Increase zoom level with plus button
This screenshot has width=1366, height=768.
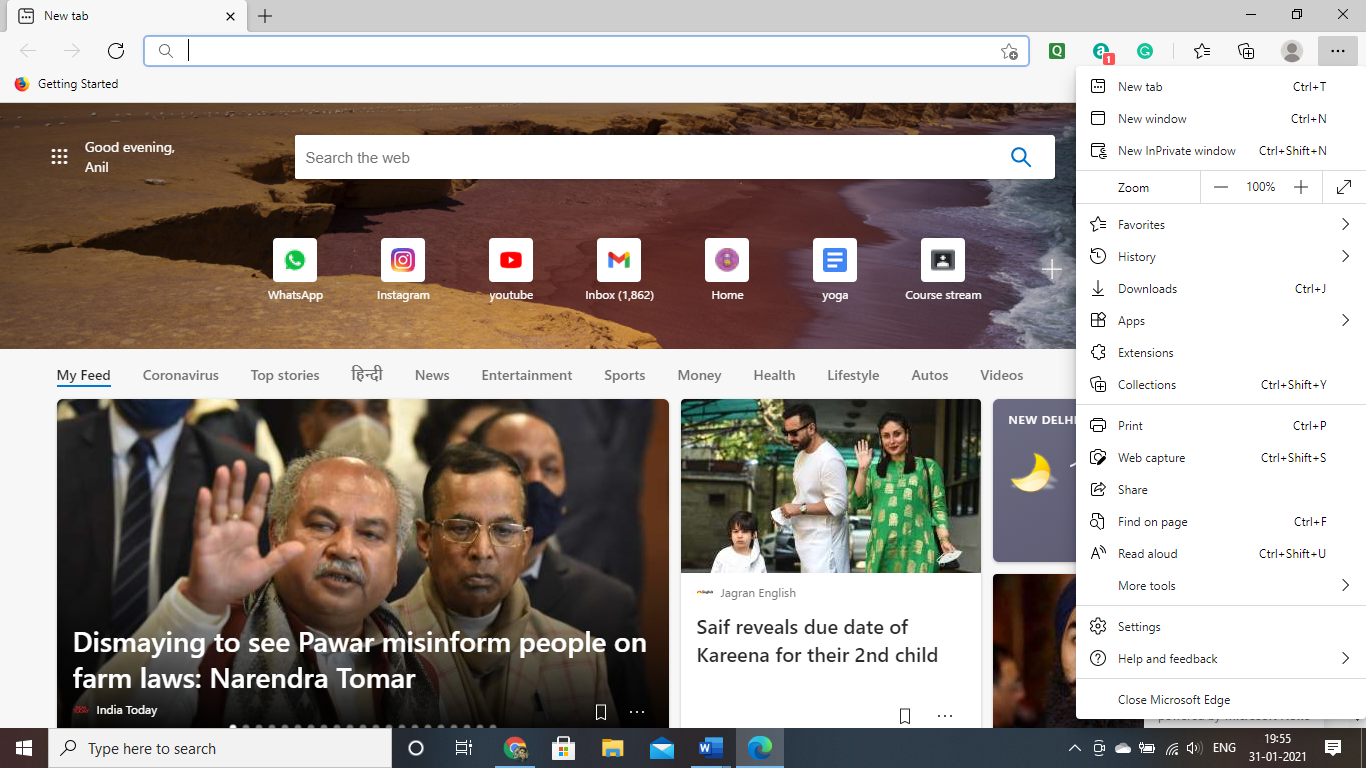(x=1300, y=187)
